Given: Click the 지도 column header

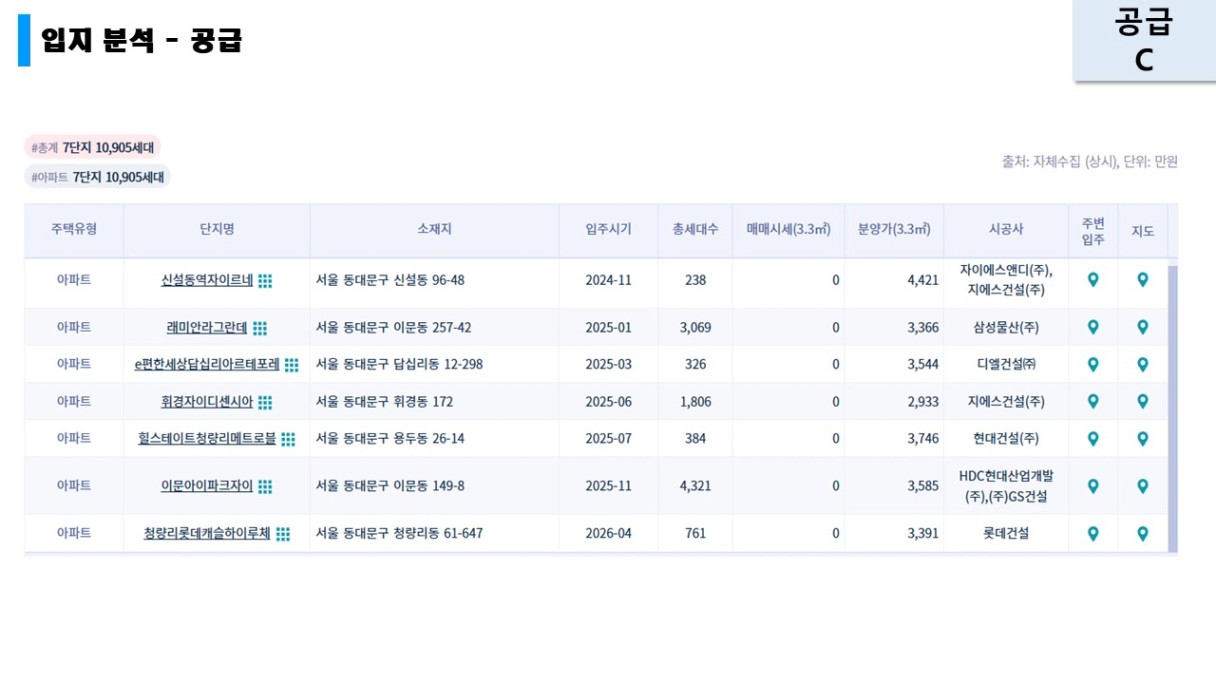Looking at the screenshot, I should pyautogui.click(x=1143, y=229).
